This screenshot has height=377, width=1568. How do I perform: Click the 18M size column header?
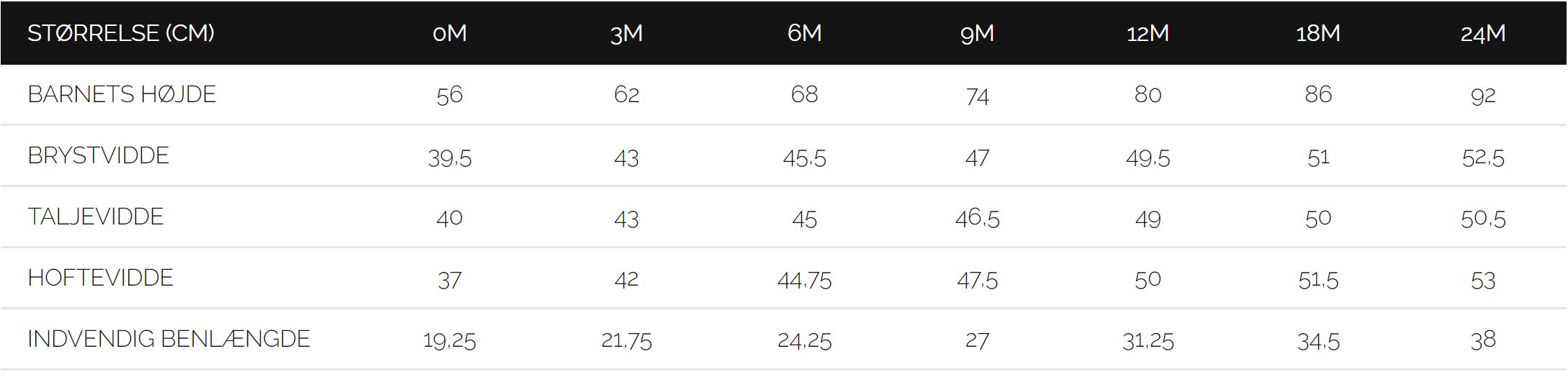tap(1317, 33)
